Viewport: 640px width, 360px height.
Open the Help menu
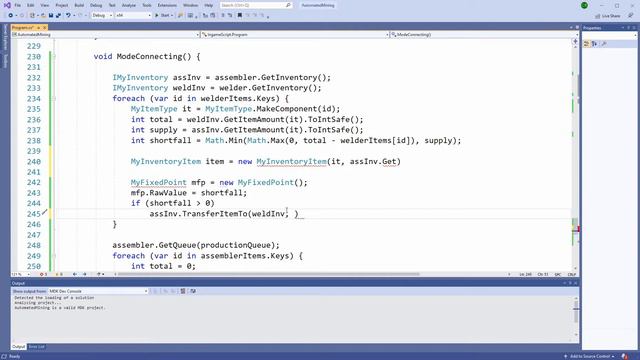tap(209, 5)
